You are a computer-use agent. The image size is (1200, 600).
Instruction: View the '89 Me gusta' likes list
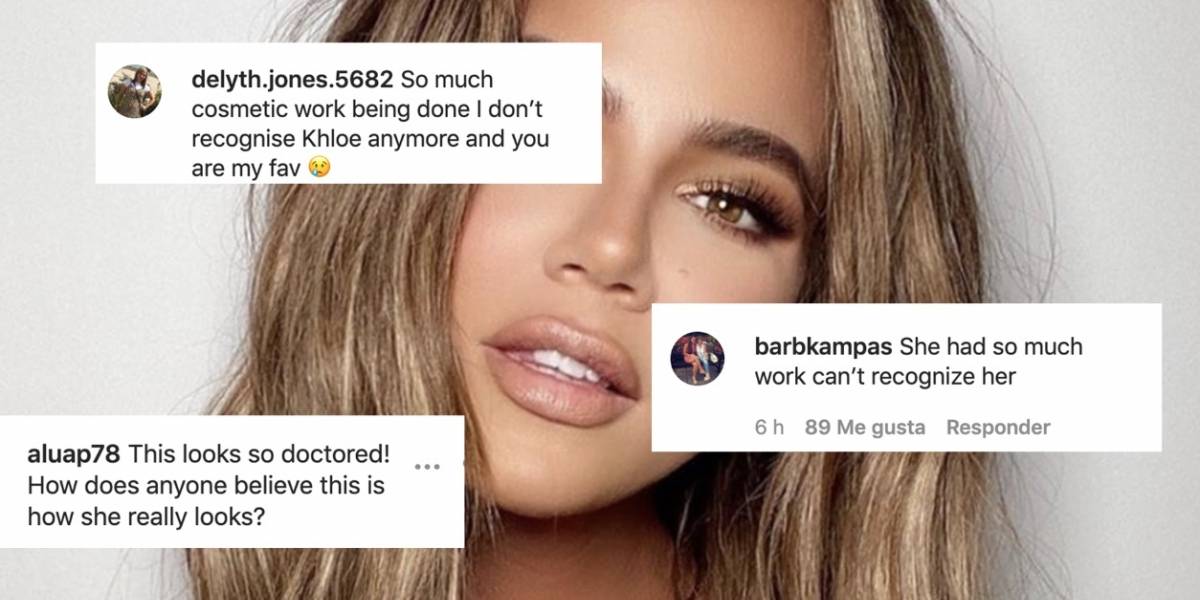click(865, 427)
